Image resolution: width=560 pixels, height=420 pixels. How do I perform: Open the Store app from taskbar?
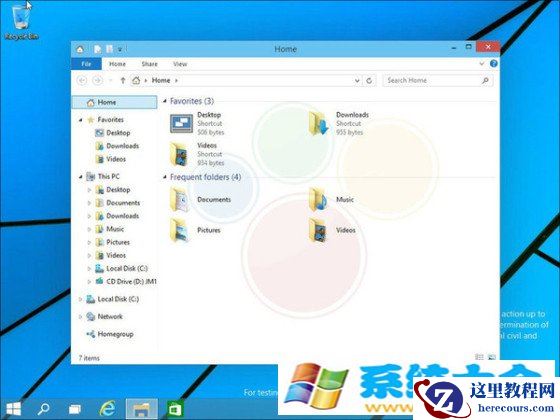175,409
